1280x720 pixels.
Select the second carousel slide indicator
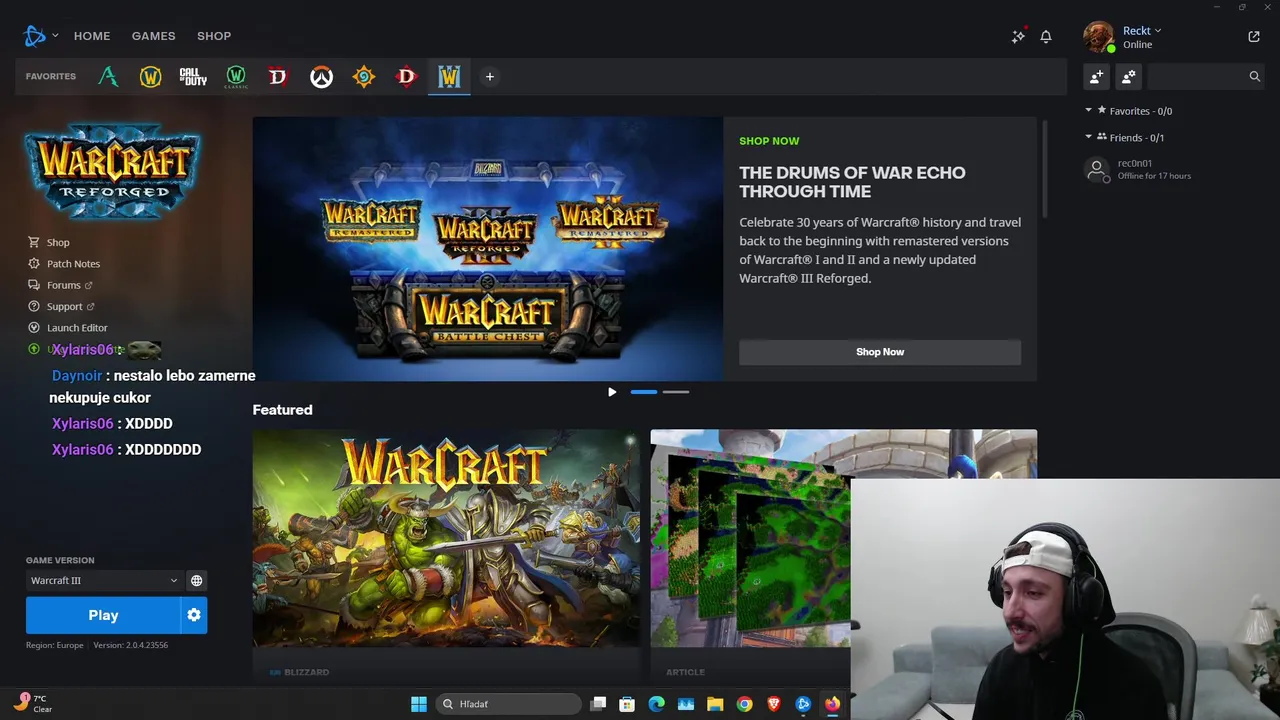(676, 392)
